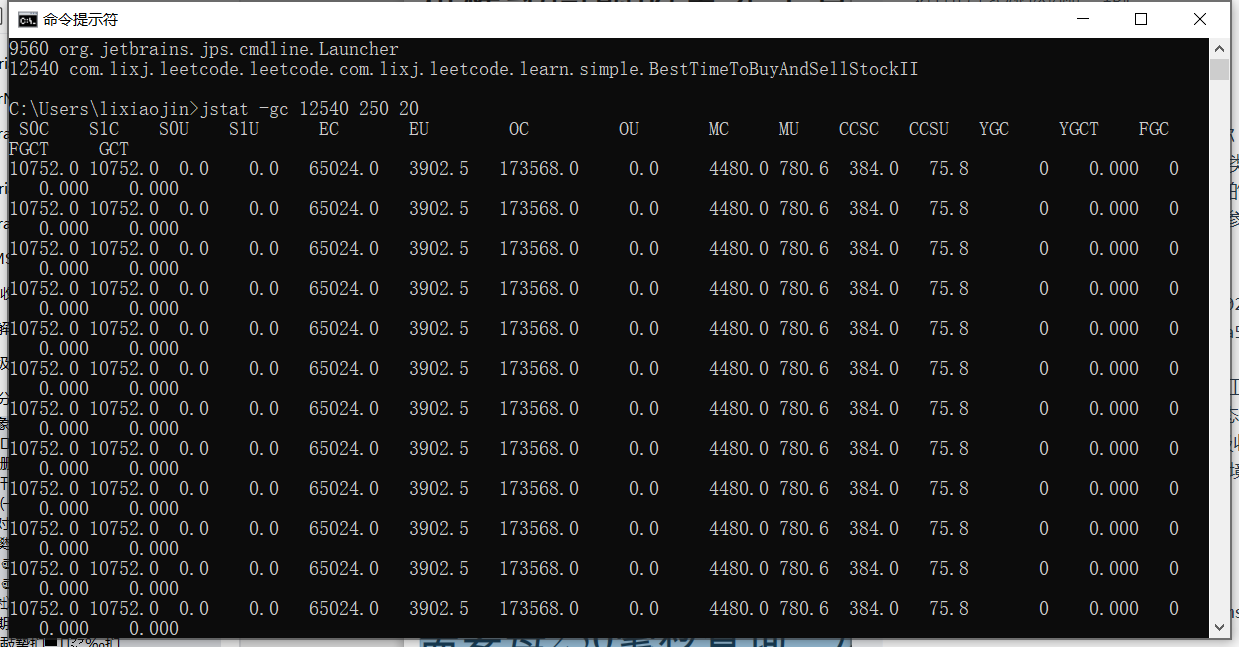The width and height of the screenshot is (1239, 647).
Task: Click the OC column header
Action: coord(519,129)
